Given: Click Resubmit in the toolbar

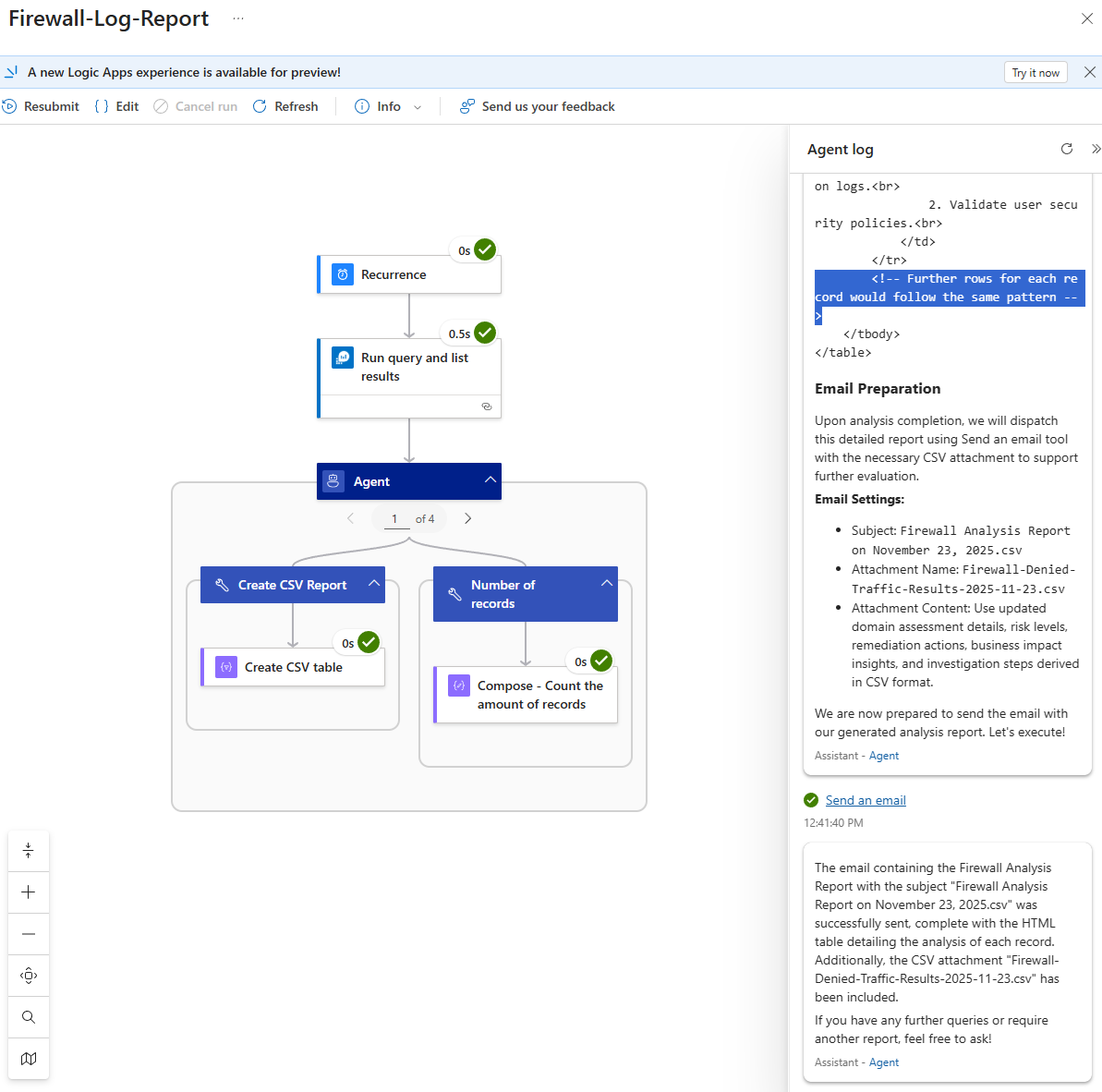Looking at the screenshot, I should pyautogui.click(x=42, y=107).
